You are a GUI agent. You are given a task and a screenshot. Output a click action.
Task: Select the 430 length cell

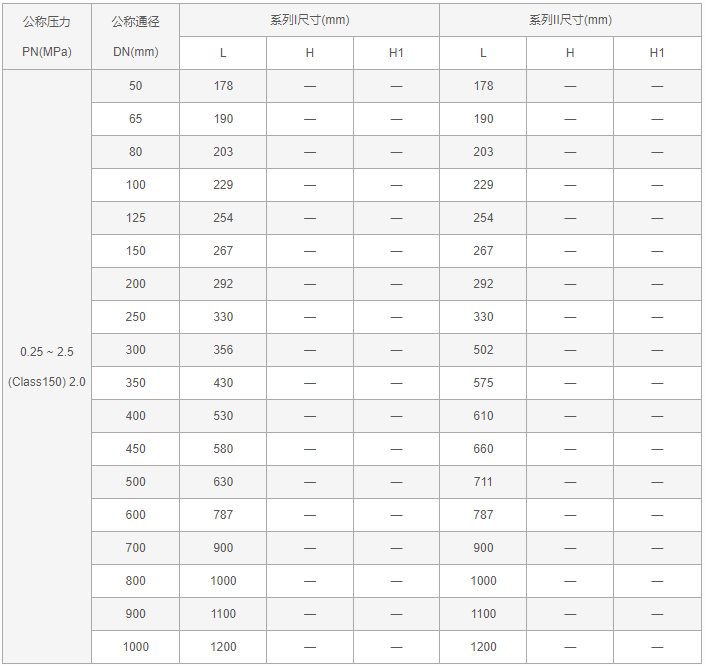click(x=223, y=383)
